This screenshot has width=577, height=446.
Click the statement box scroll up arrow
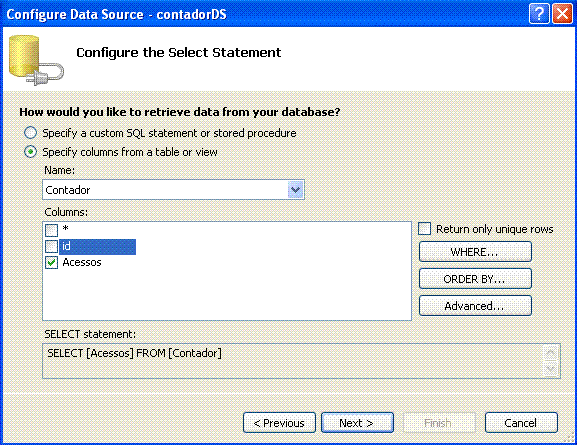(551, 353)
